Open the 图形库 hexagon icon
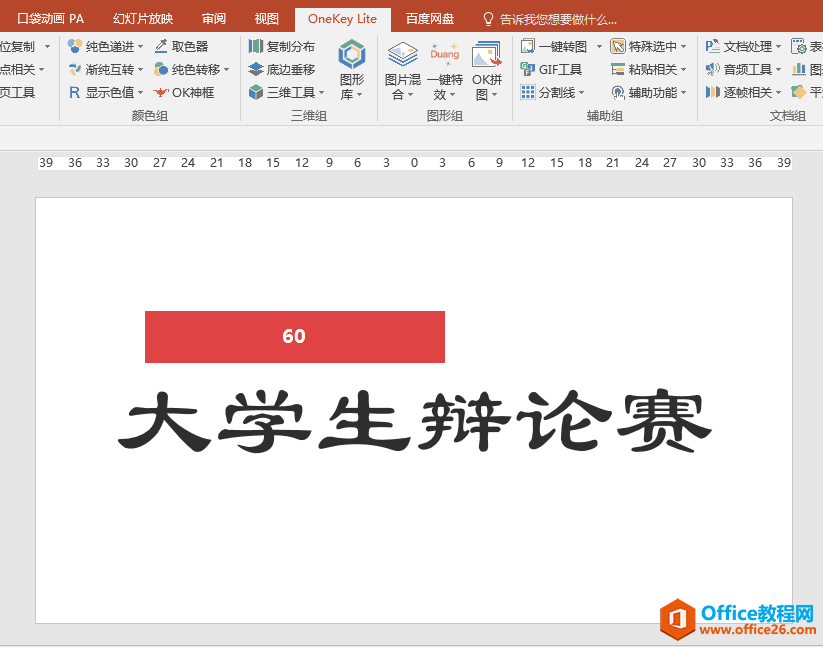823x647 pixels. tap(352, 54)
